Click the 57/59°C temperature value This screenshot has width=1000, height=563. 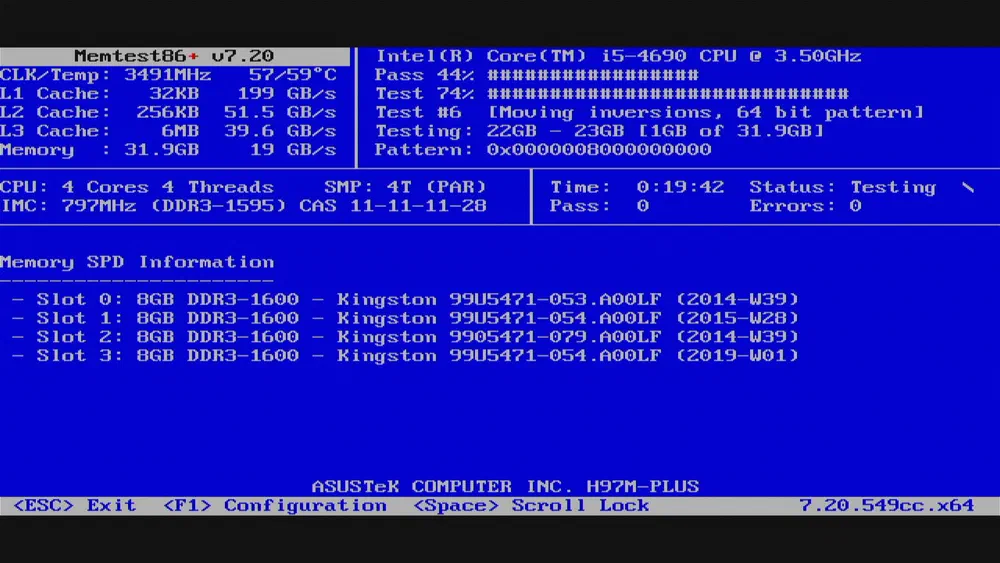pos(293,75)
